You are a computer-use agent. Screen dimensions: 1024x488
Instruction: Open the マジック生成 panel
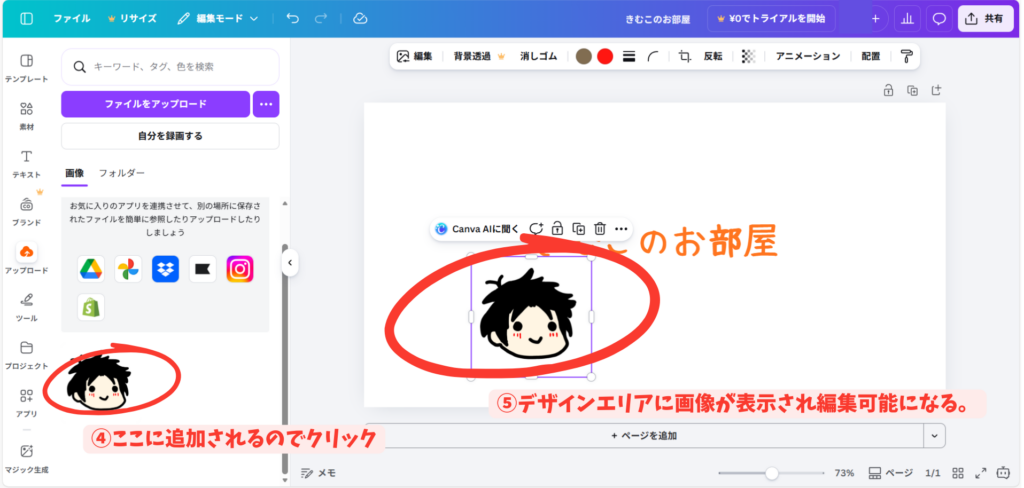tap(26, 459)
